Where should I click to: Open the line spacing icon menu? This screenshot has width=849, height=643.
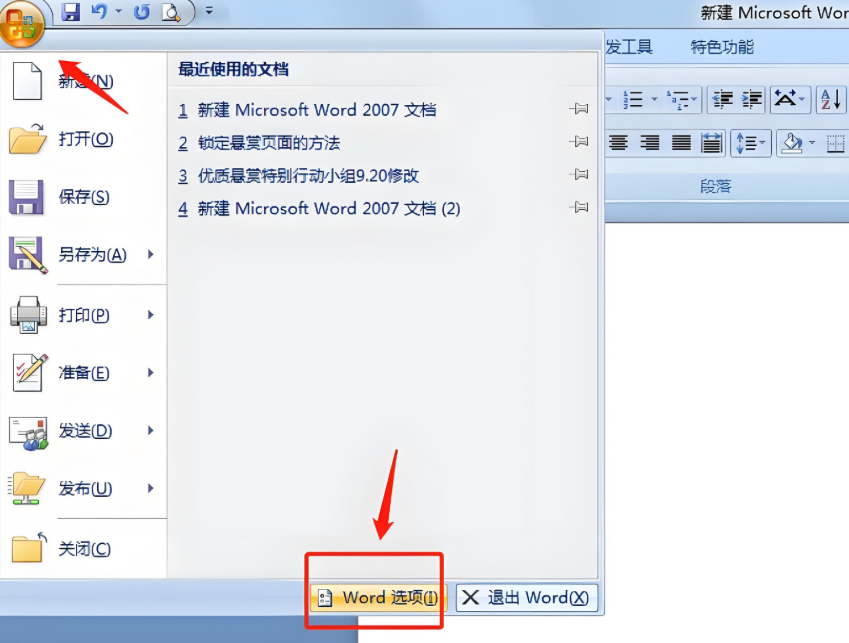pyautogui.click(x=752, y=142)
